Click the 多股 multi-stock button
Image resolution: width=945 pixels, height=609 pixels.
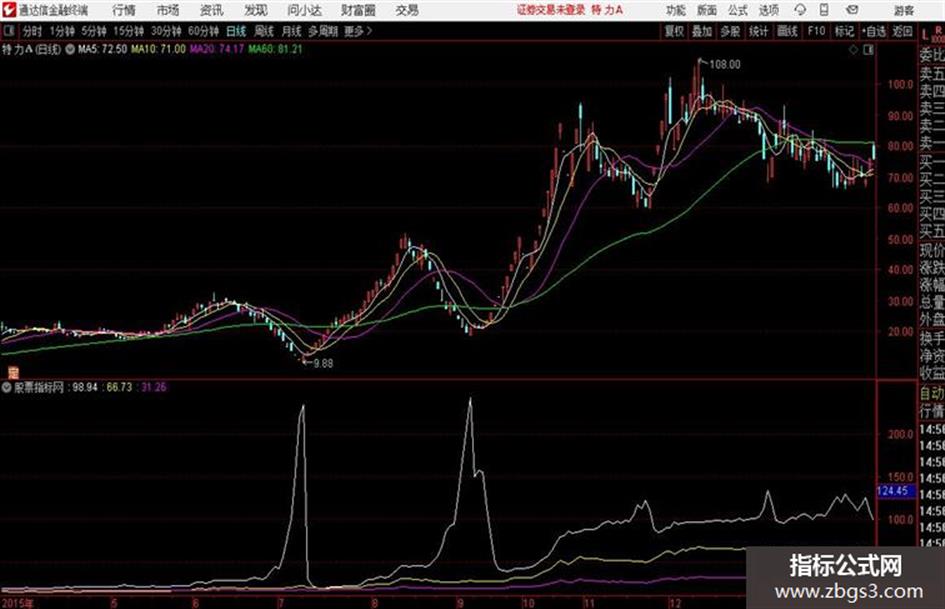click(x=730, y=31)
